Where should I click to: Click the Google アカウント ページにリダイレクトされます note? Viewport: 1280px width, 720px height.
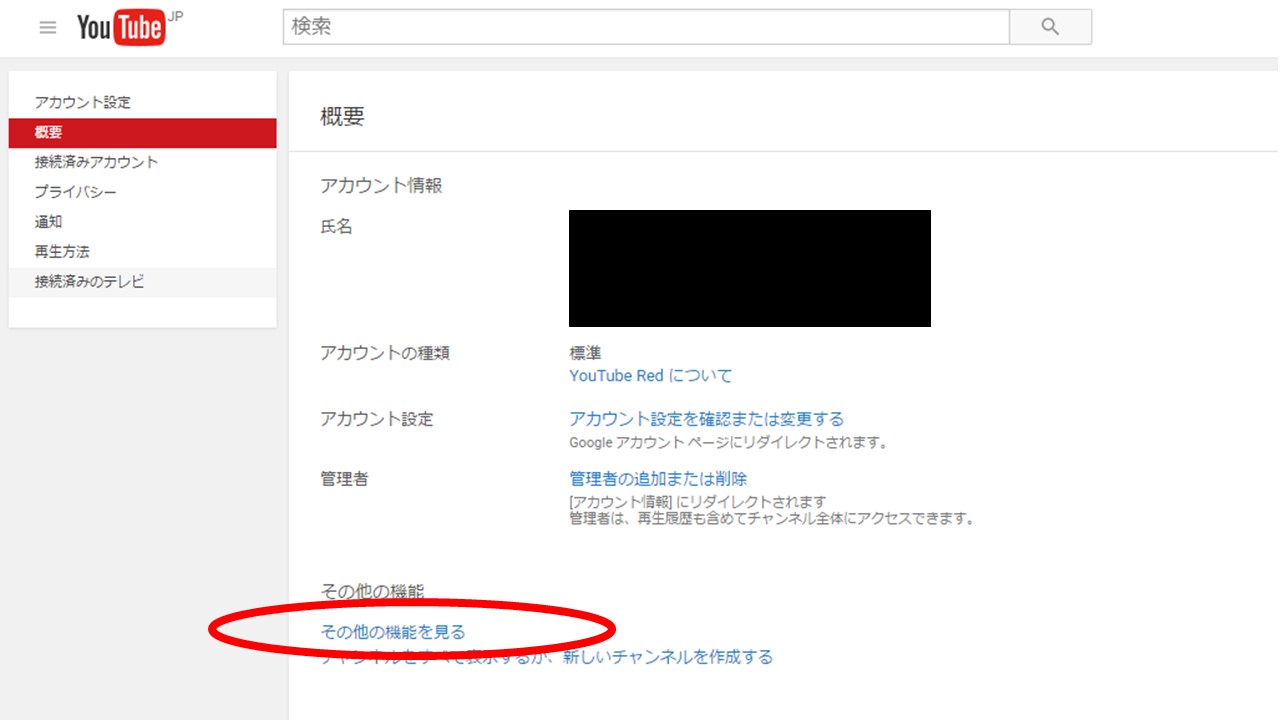coord(729,442)
